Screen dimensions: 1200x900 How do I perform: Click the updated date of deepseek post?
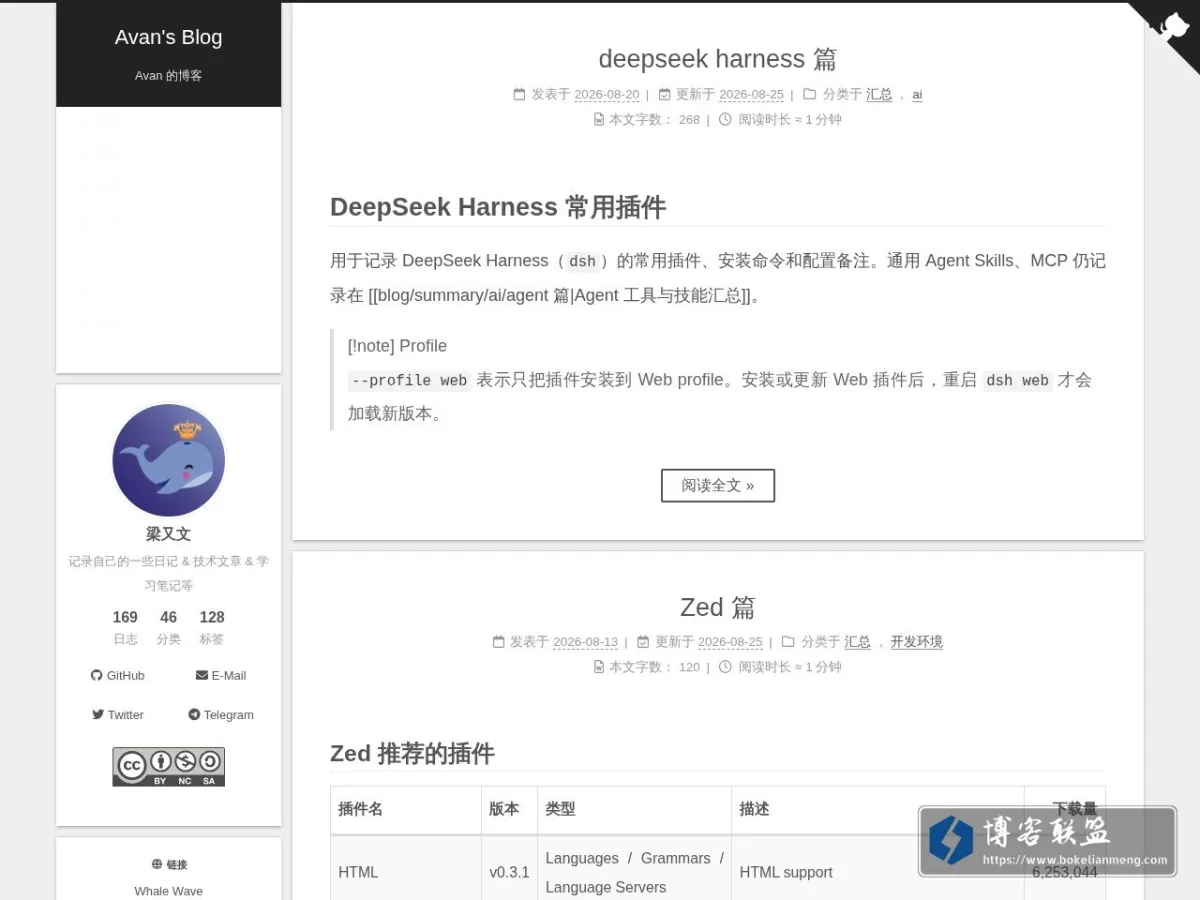751,95
